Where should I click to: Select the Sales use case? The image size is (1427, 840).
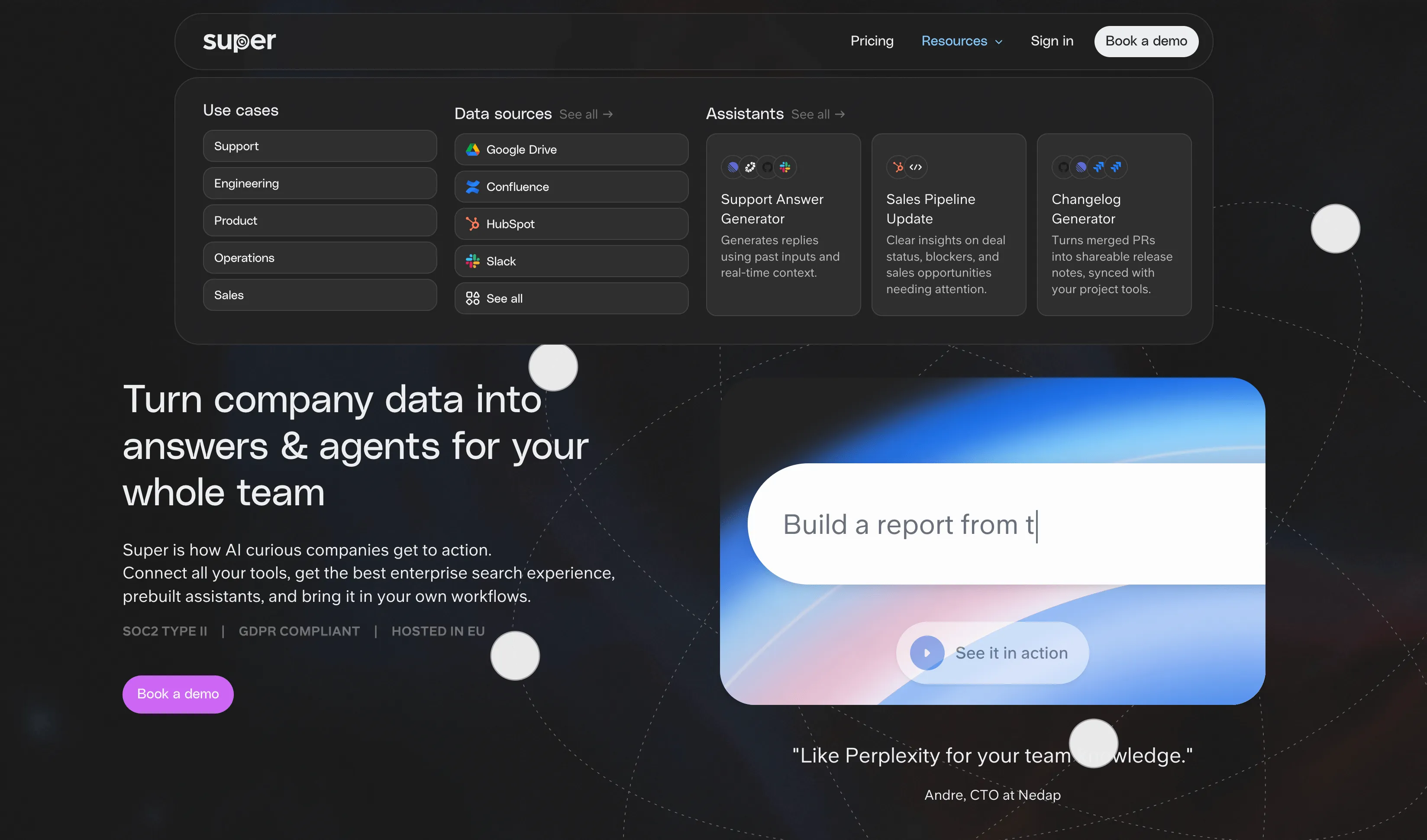[x=320, y=295]
